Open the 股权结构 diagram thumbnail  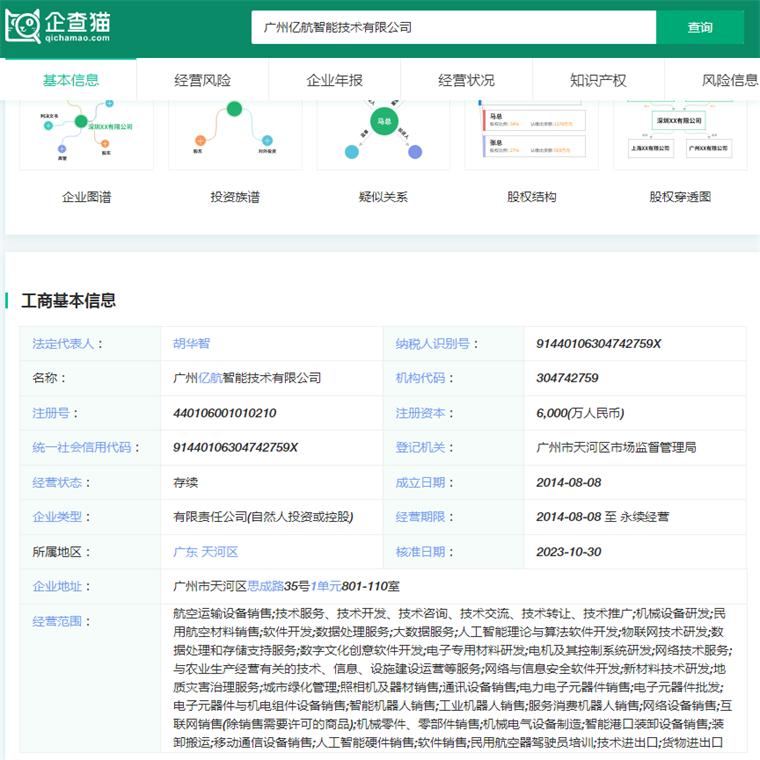pyautogui.click(x=532, y=135)
